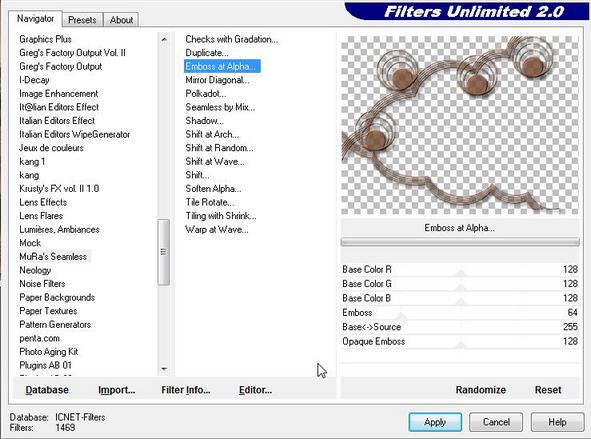Click the Import... button
The image size is (591, 439).
pyautogui.click(x=116, y=390)
